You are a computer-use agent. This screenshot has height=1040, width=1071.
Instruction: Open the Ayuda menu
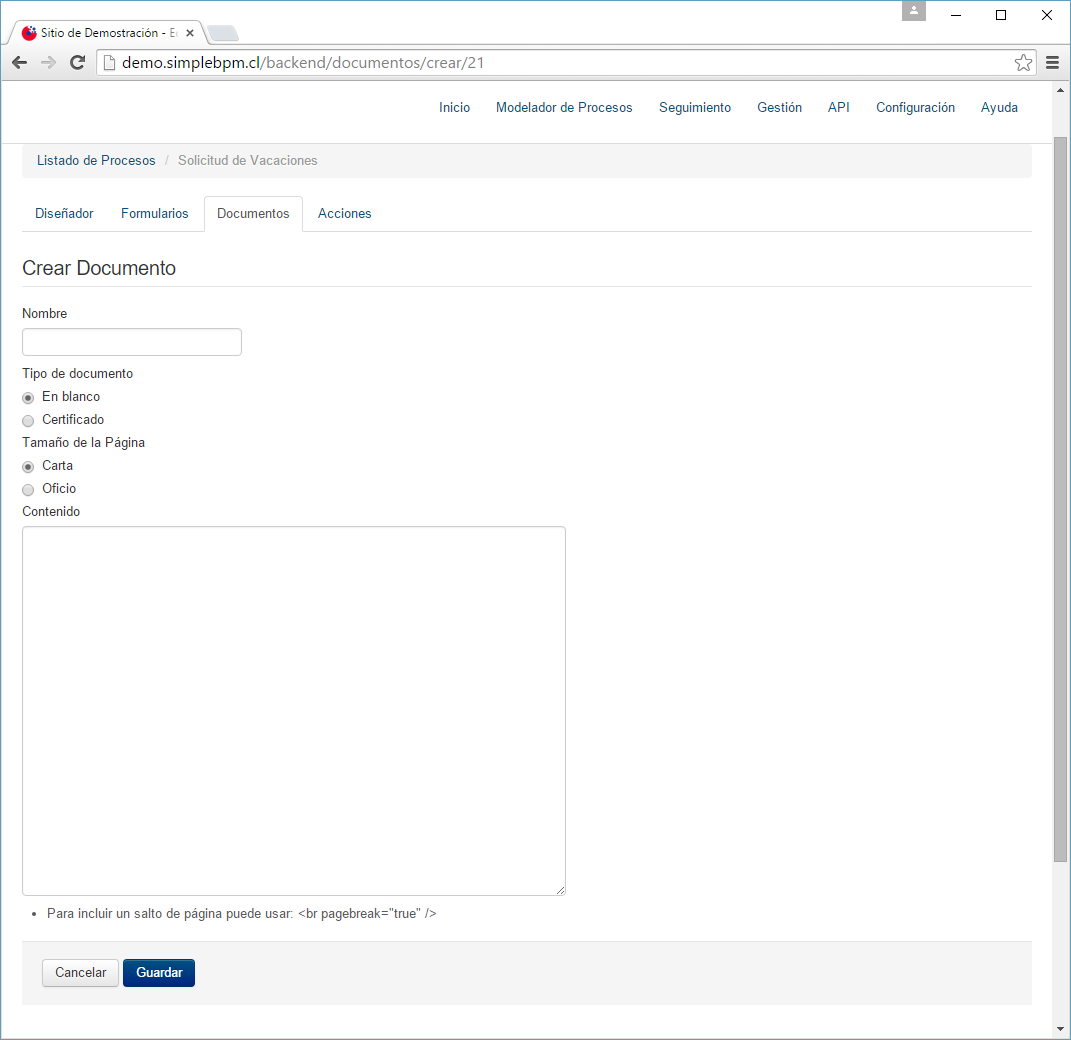[999, 107]
